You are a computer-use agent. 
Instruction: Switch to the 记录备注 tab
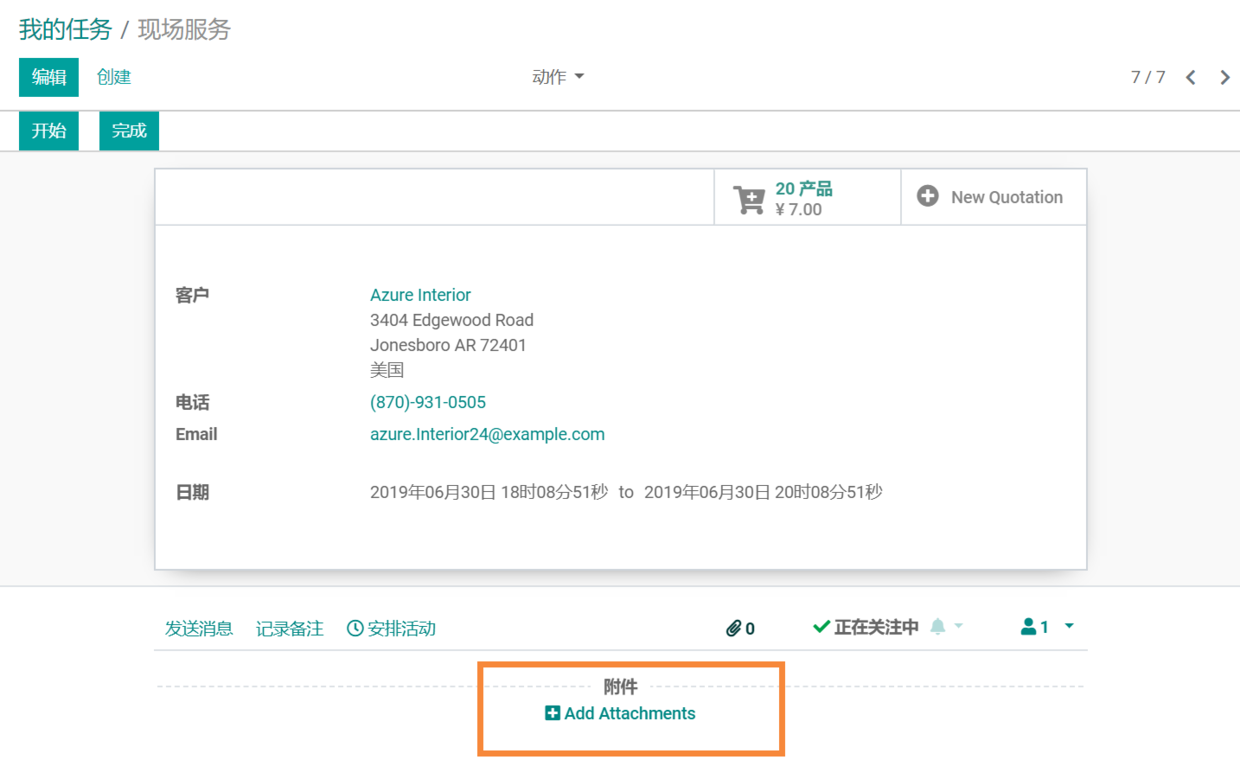click(x=290, y=628)
